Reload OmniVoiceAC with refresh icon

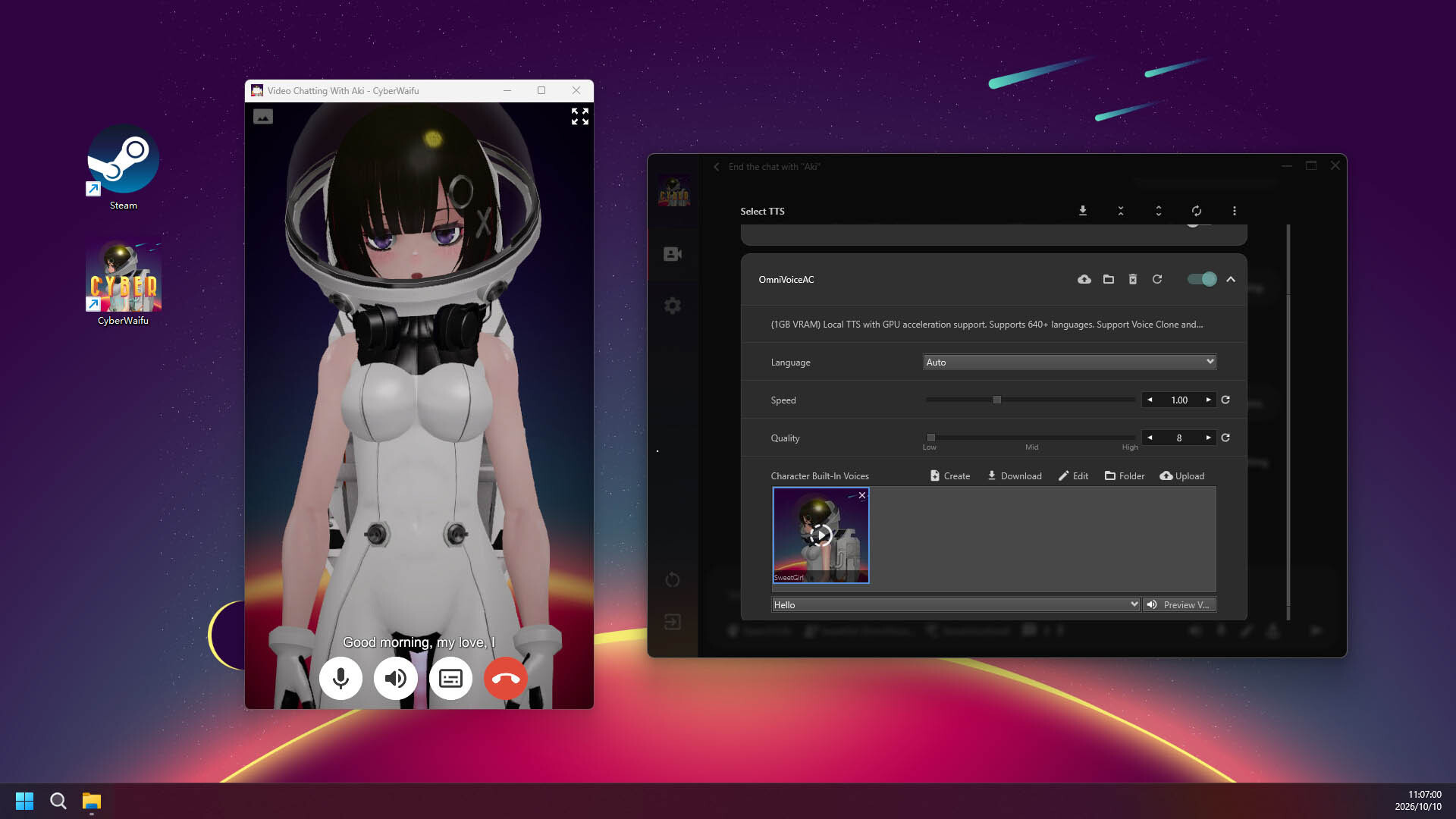[x=1157, y=279]
